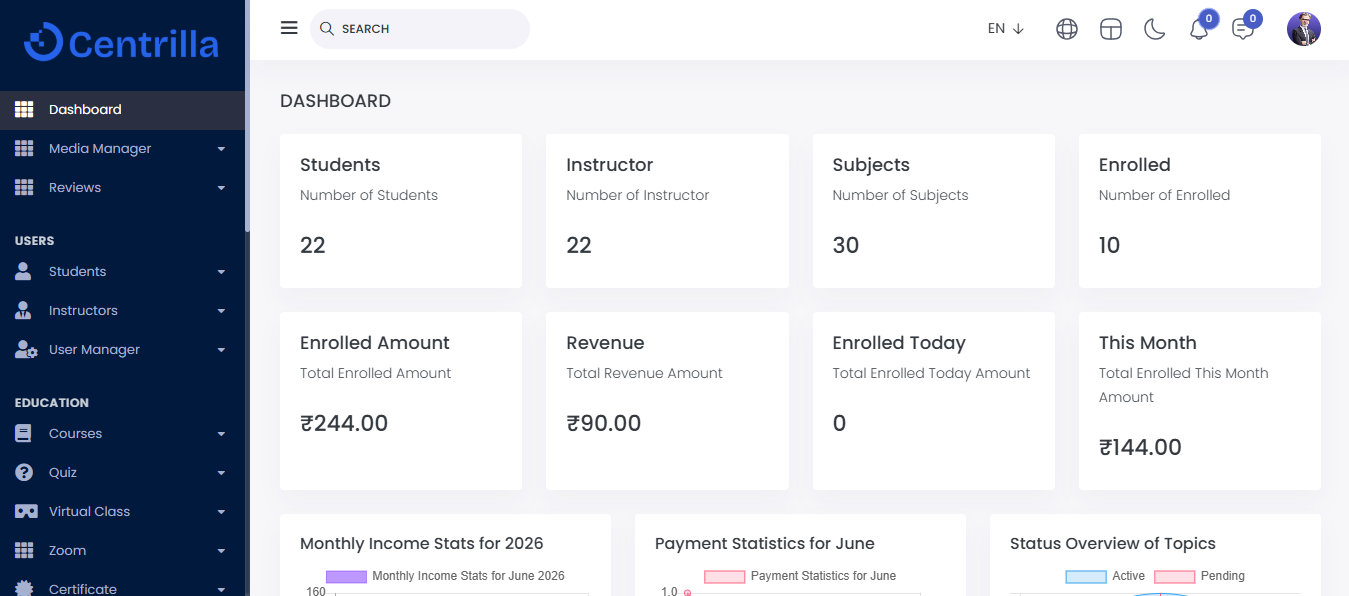Expand the Instructors arrow
Image resolution: width=1349 pixels, height=596 pixels.
coord(221,311)
